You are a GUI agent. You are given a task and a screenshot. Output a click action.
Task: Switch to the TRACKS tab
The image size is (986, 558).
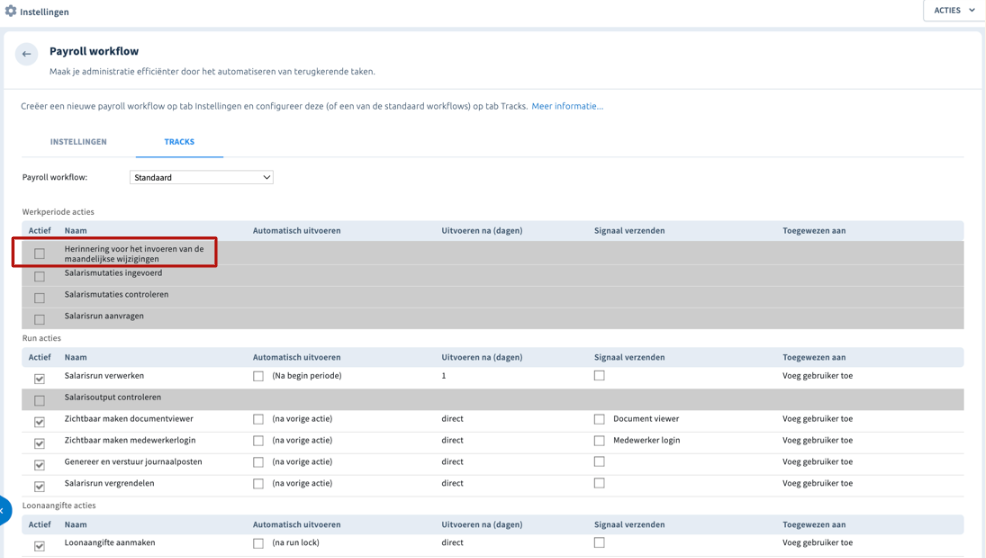click(x=179, y=142)
